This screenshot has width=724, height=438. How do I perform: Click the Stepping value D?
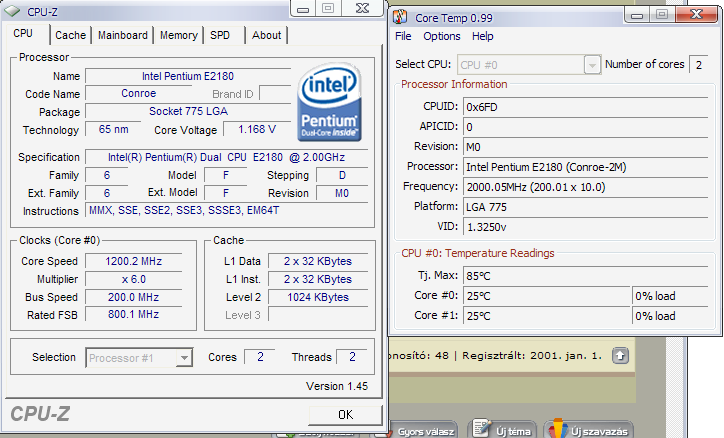click(x=342, y=175)
